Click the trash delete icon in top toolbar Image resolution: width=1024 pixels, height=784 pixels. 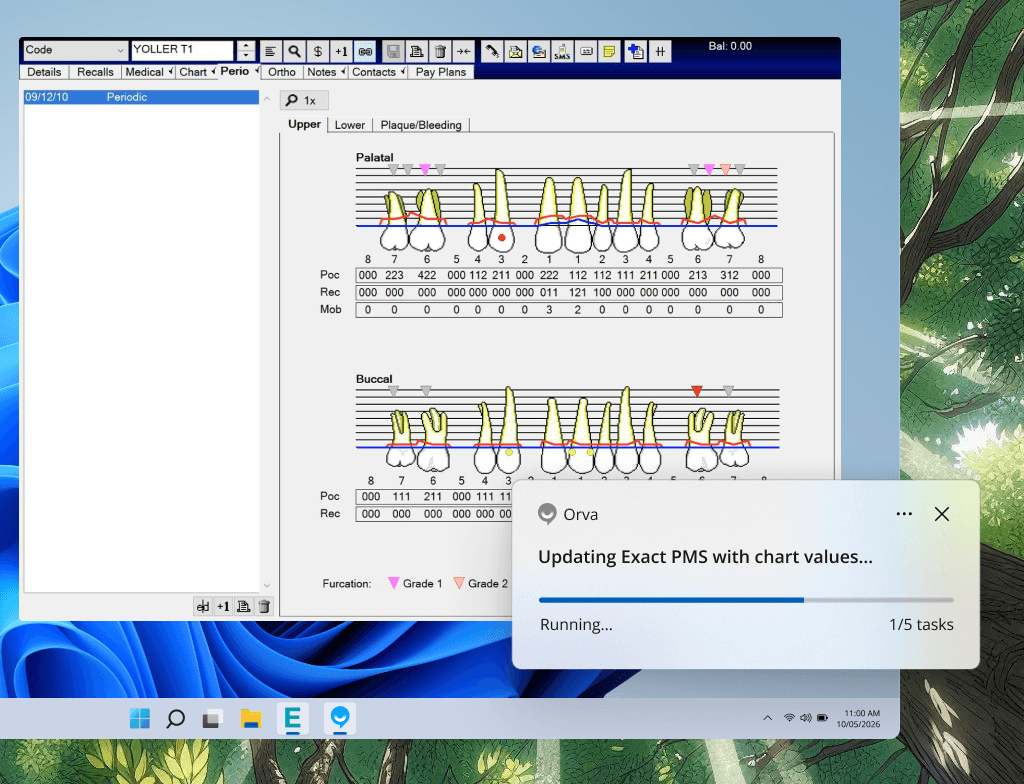pyautogui.click(x=439, y=51)
